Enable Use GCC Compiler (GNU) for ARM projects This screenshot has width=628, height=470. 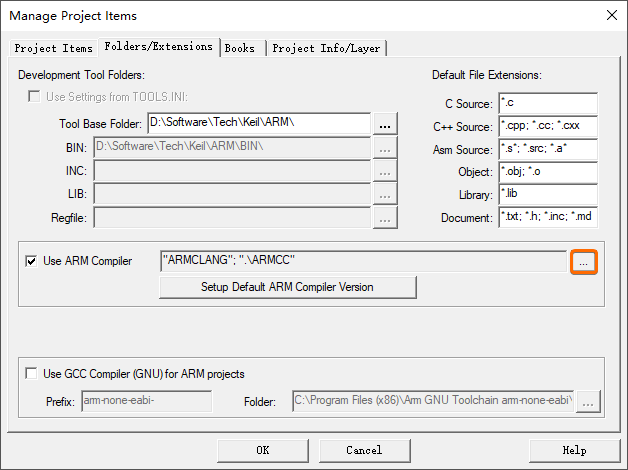pyautogui.click(x=31, y=374)
